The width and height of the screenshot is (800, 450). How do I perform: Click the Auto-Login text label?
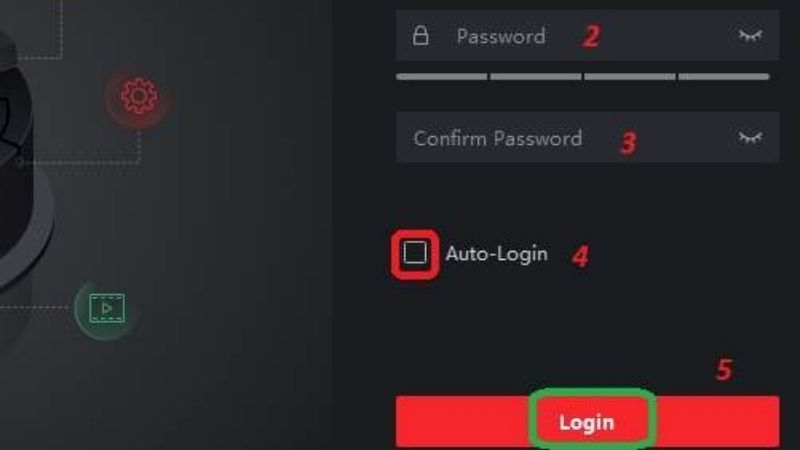(x=496, y=254)
